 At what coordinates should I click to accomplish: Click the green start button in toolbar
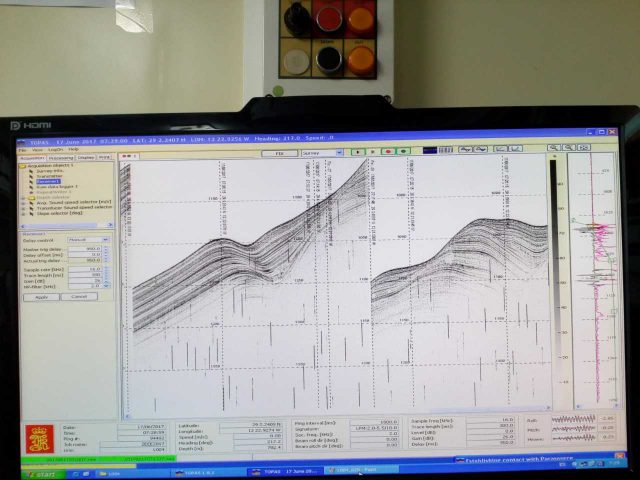coord(403,151)
